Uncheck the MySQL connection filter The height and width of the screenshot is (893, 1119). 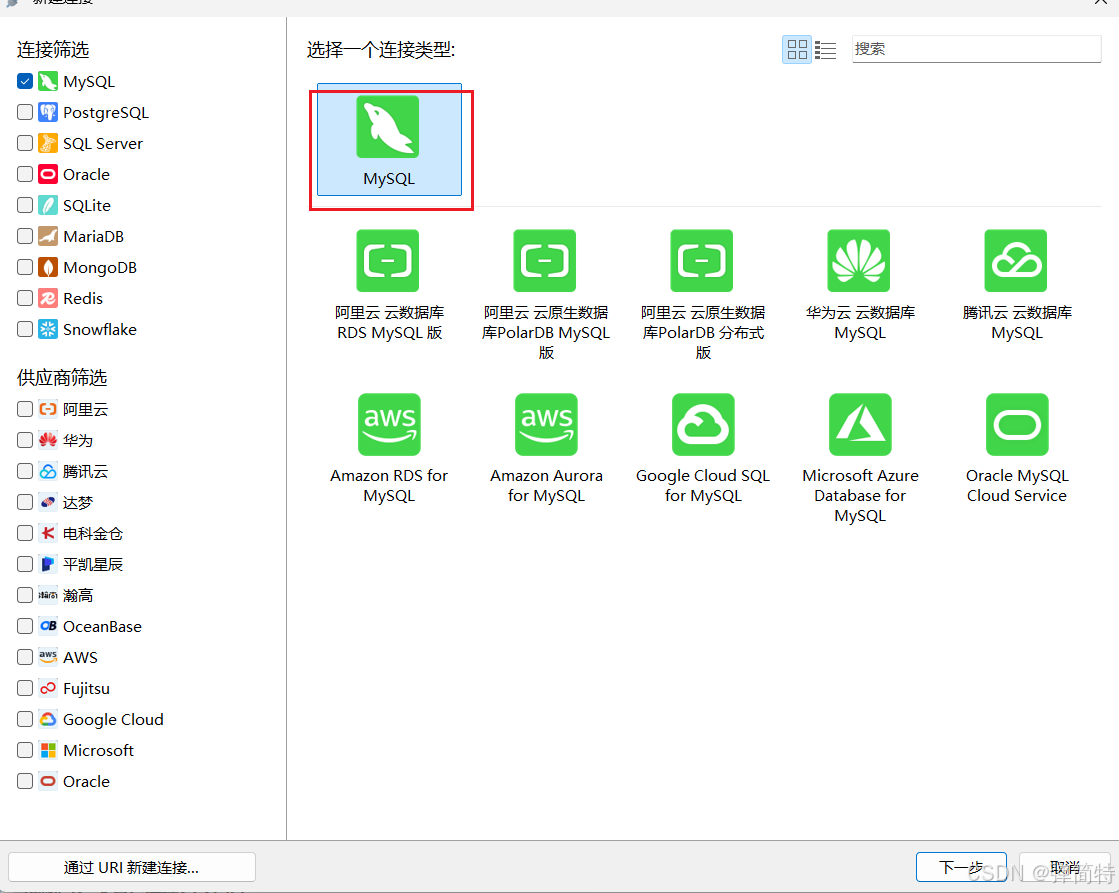25,81
